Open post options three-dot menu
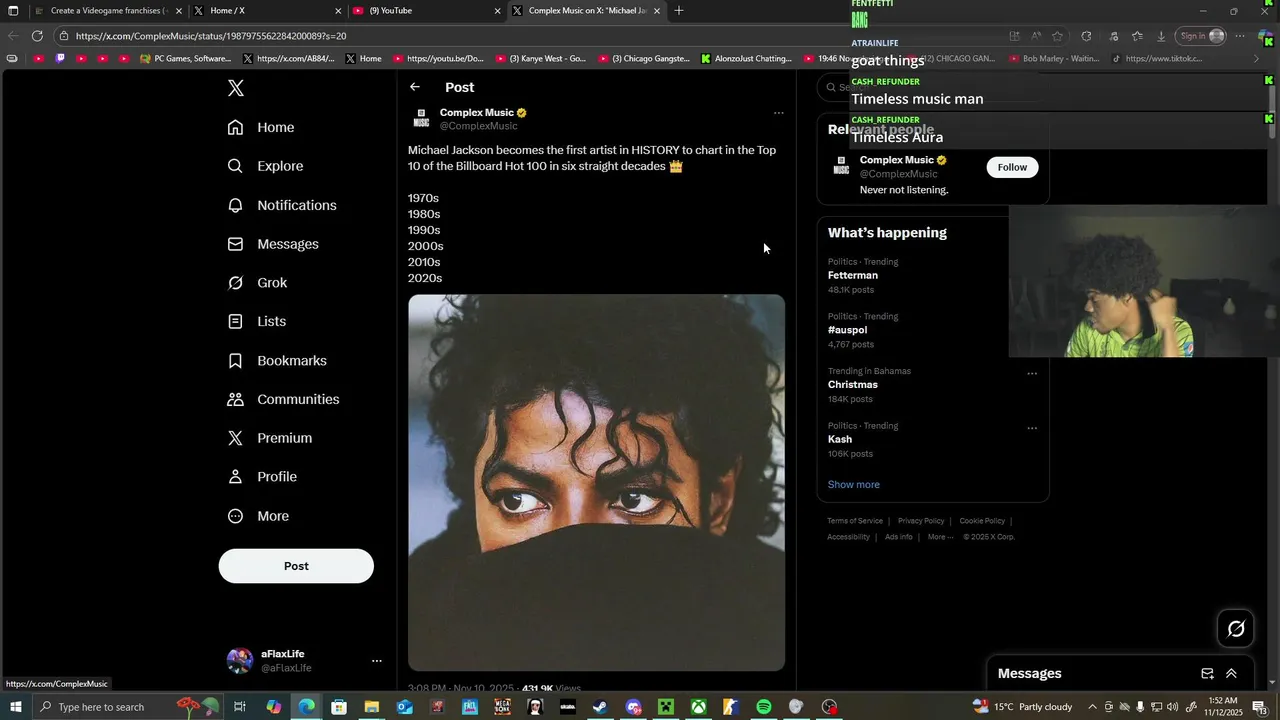 (779, 113)
